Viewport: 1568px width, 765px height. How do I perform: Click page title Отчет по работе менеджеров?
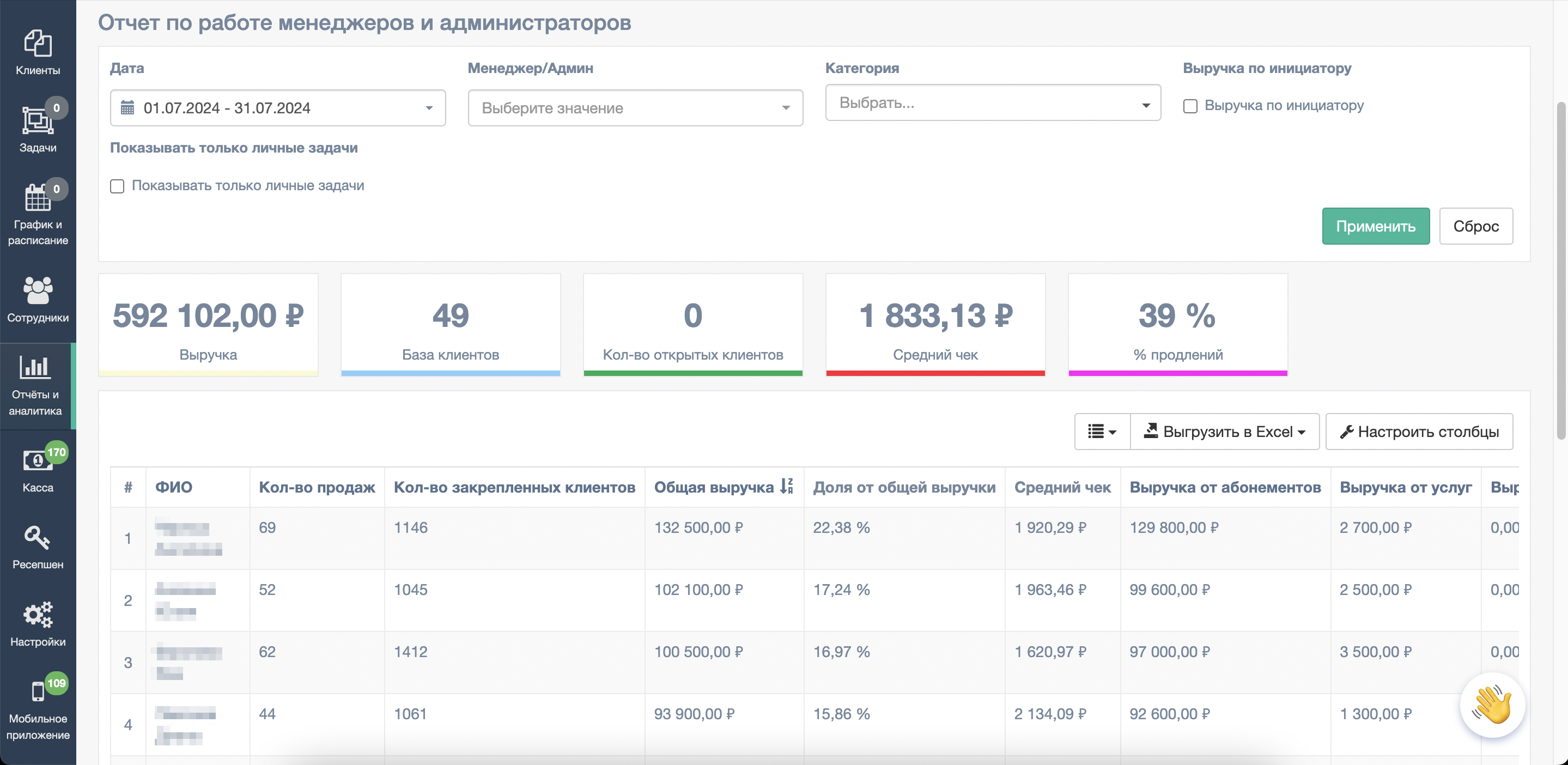[x=364, y=22]
